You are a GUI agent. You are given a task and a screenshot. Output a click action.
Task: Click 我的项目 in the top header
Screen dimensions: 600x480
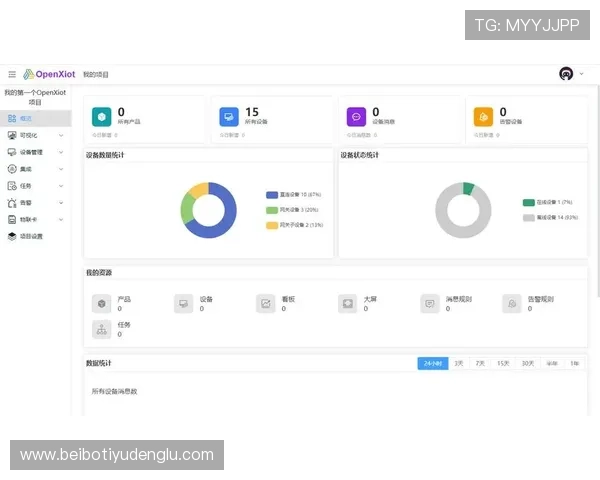96,74
